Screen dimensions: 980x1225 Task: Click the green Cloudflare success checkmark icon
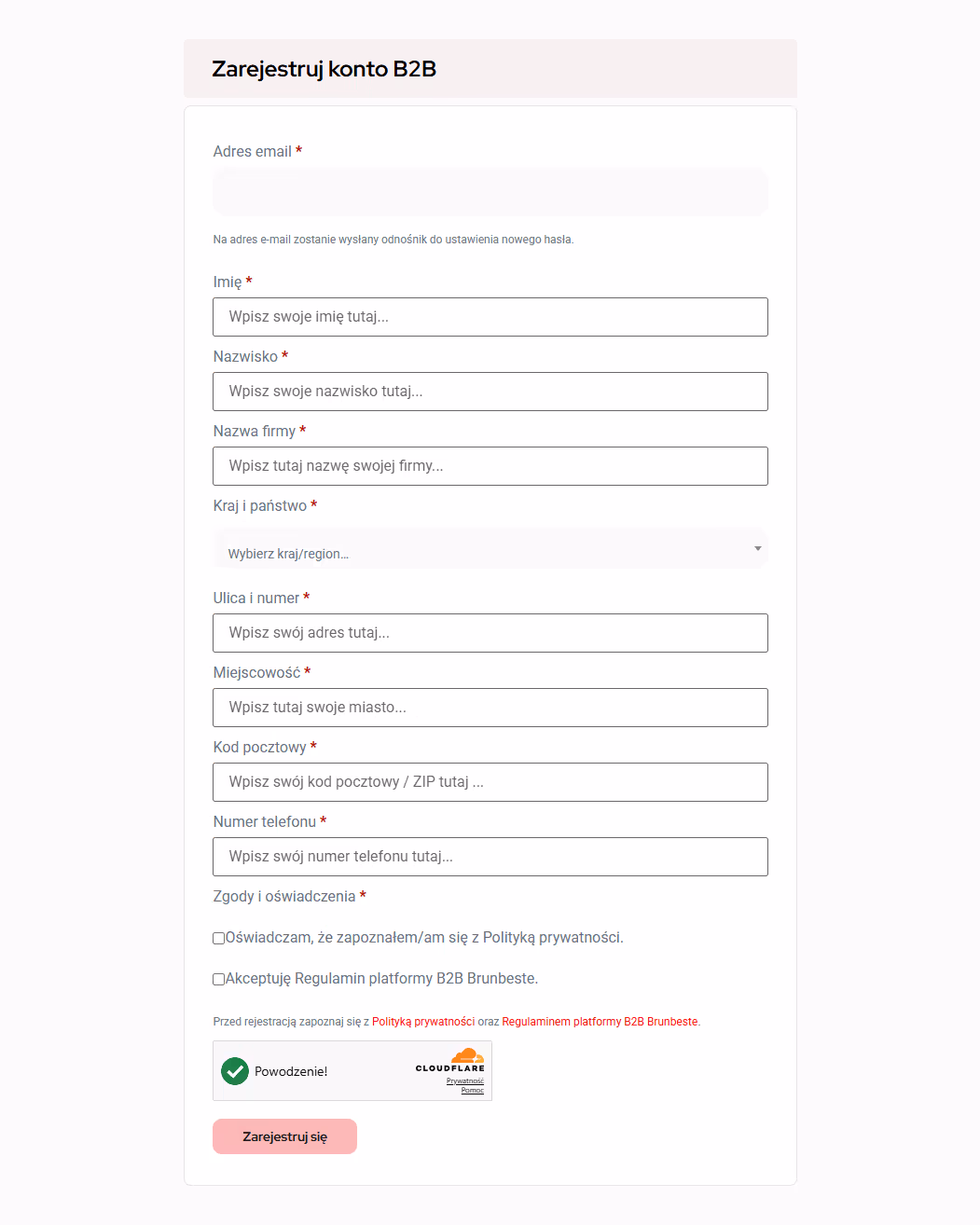[235, 1071]
